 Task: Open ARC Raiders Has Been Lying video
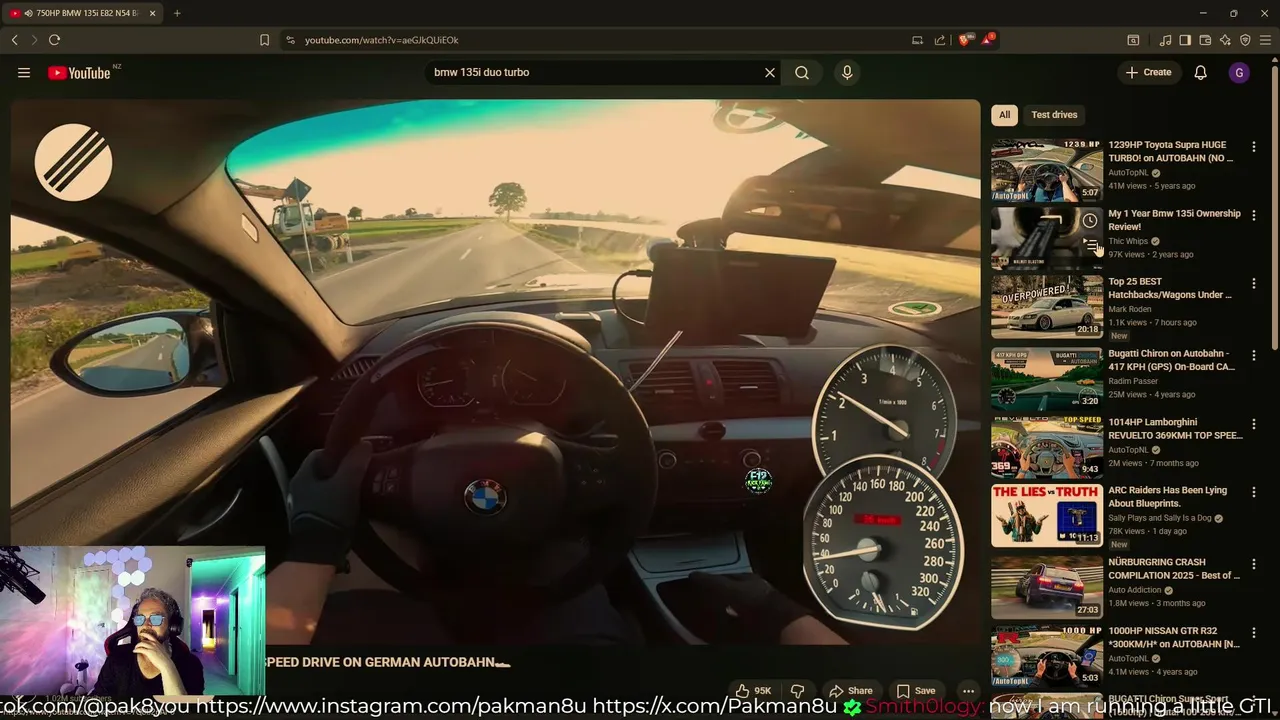click(1167, 497)
